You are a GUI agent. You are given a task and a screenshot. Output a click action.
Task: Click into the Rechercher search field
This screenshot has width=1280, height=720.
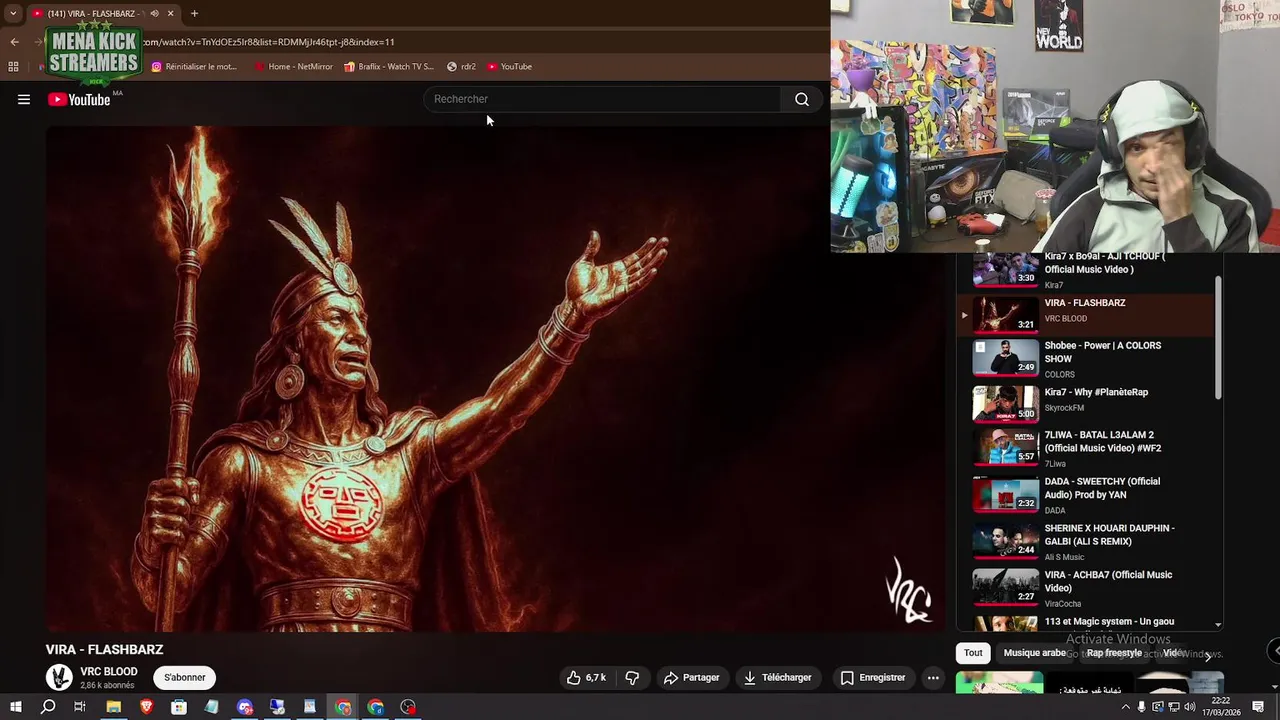[x=603, y=99]
